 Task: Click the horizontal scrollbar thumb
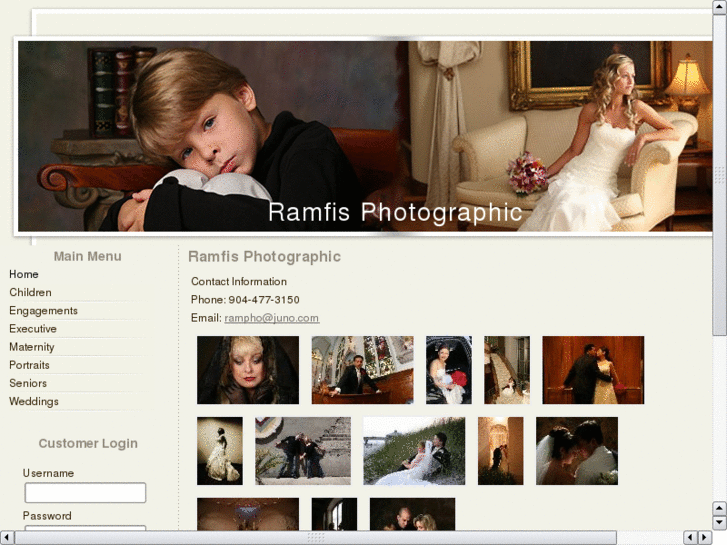point(316,538)
